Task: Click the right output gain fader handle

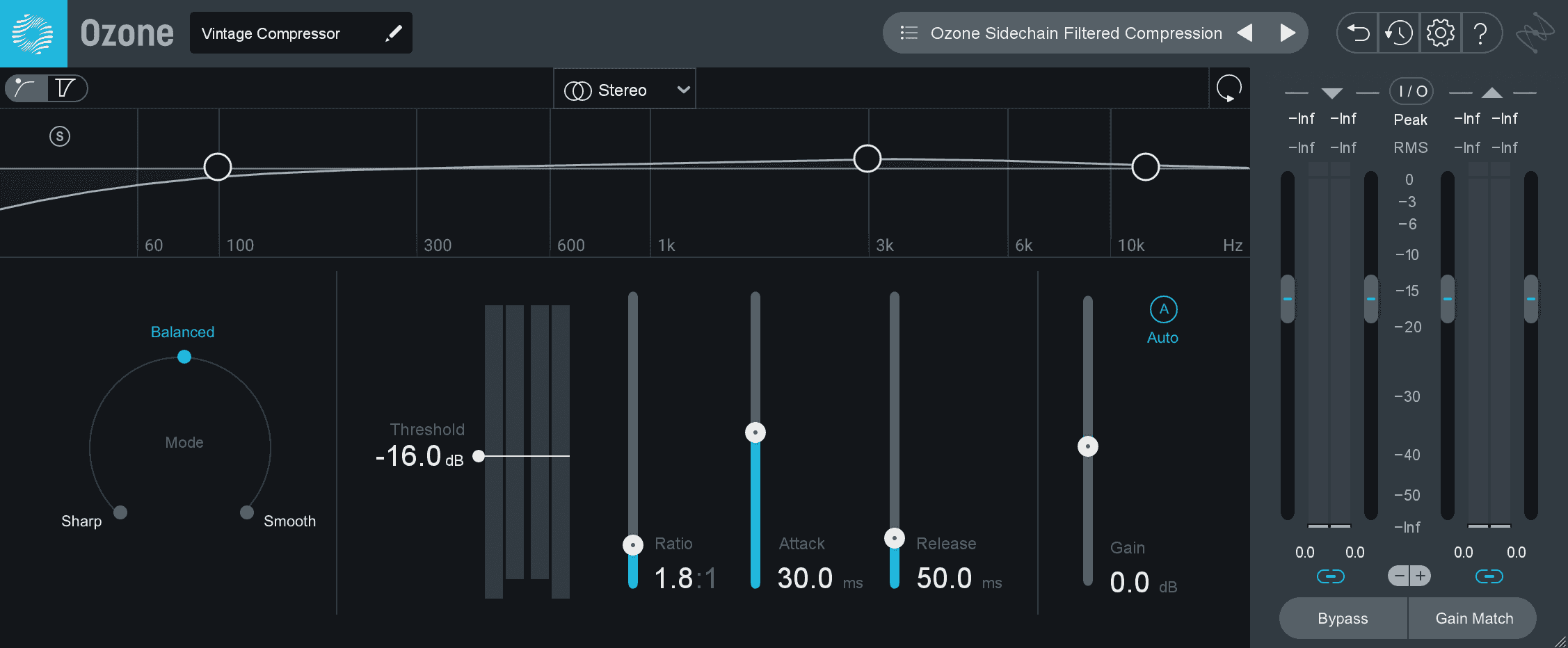Action: 1531,299
